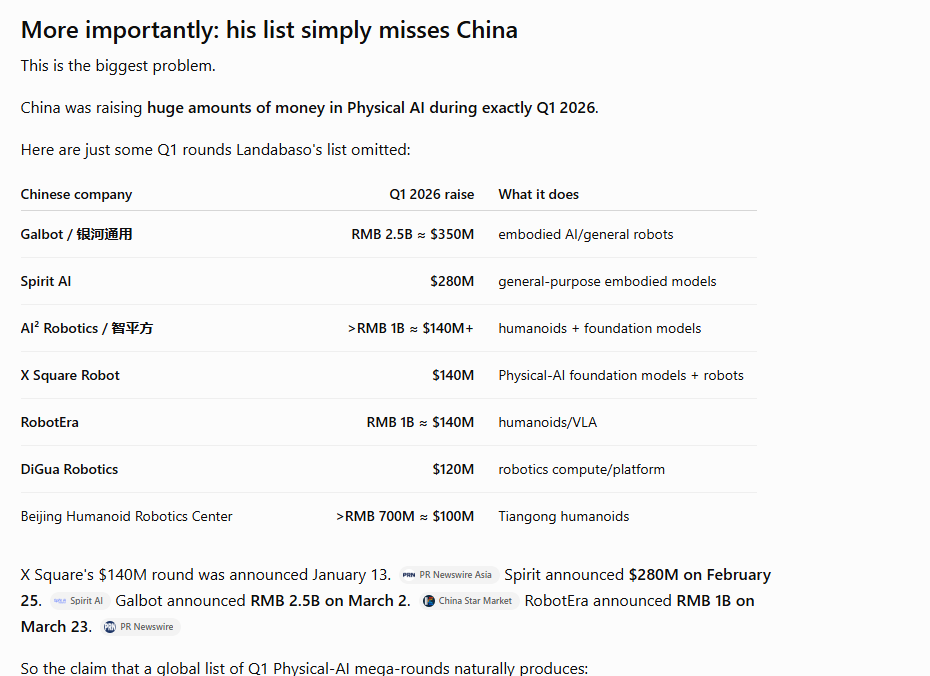Open the PR Newswire citation after March 23
The image size is (930, 676).
point(140,627)
